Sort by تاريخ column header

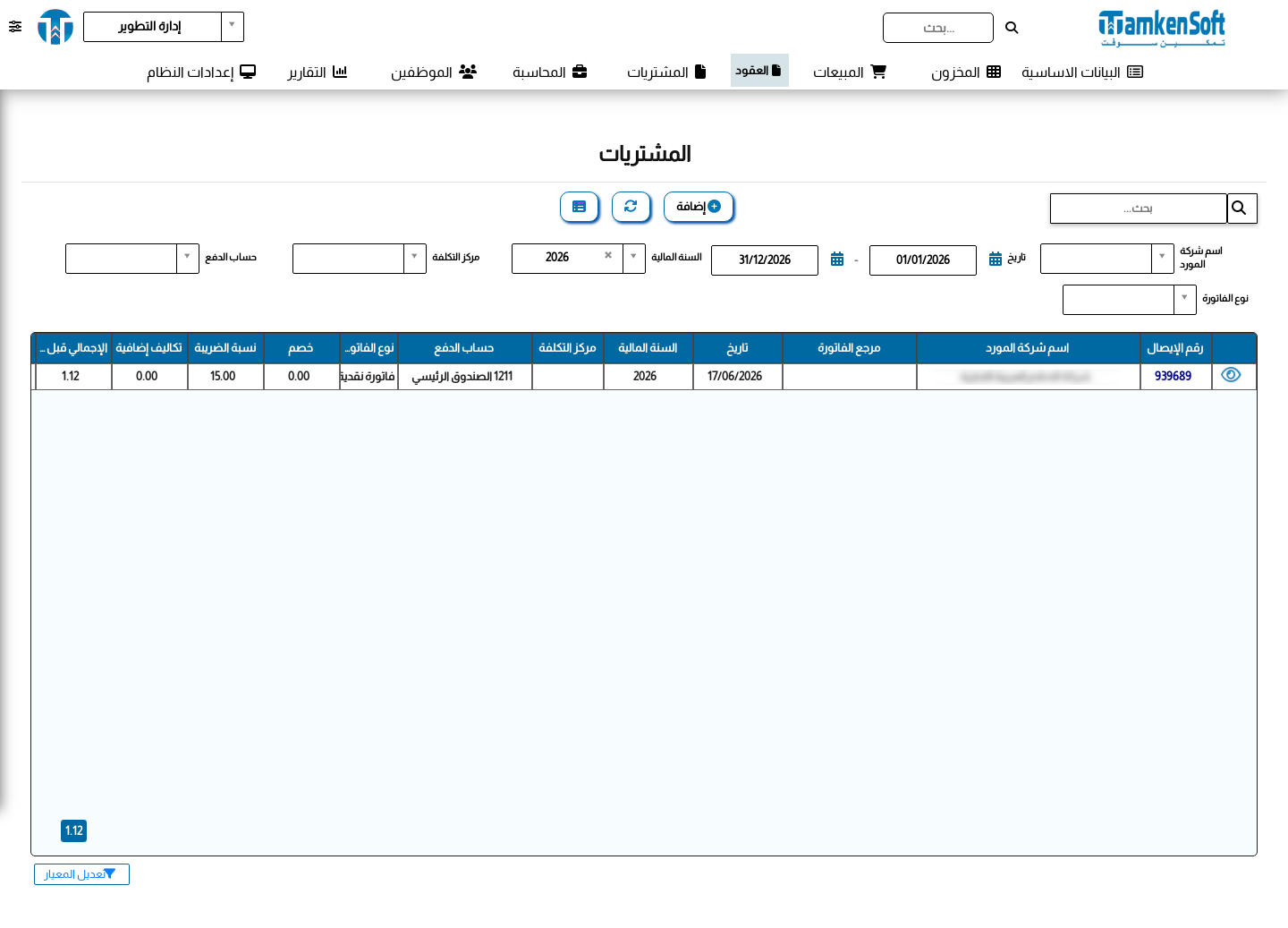click(737, 348)
